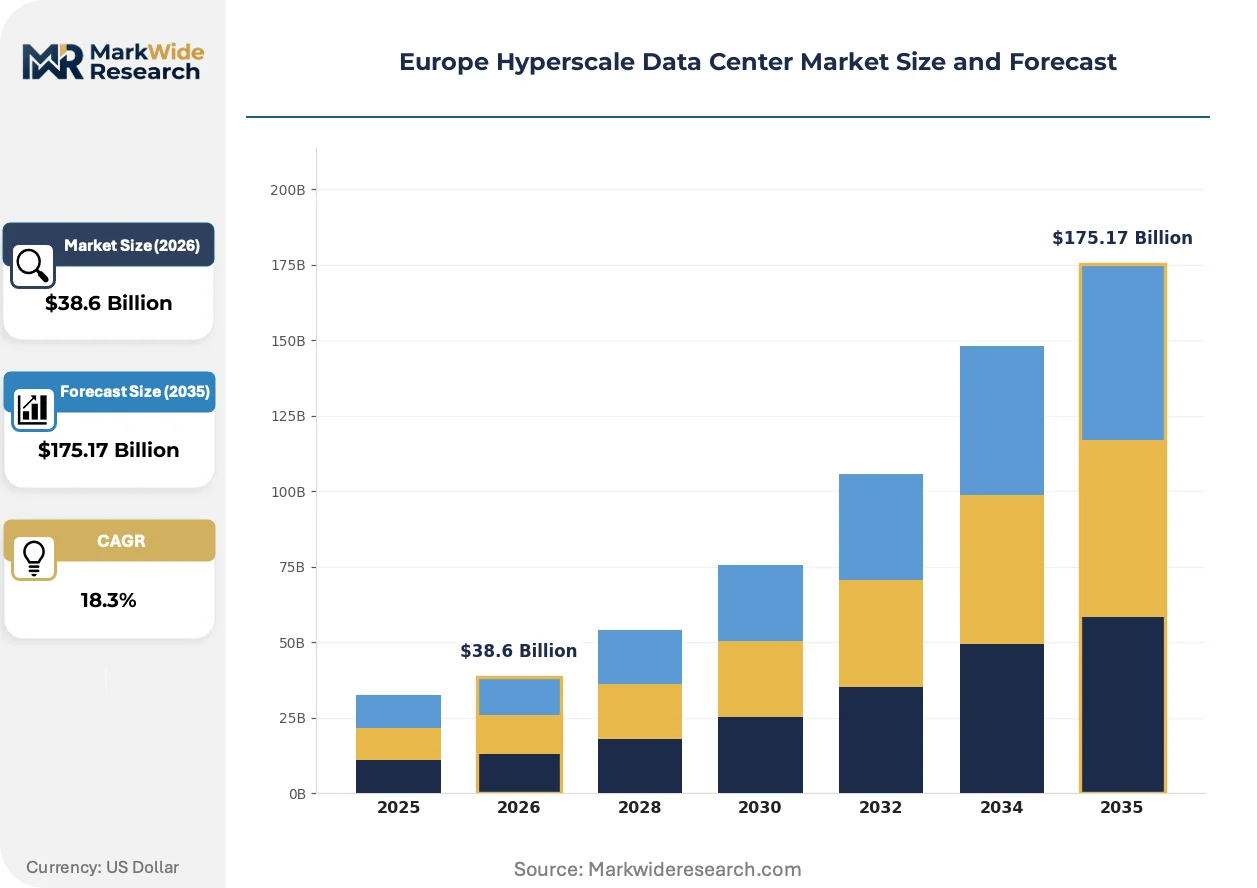Image resolution: width=1257 pixels, height=888 pixels.
Task: Click the 2026 x-axis label
Action: [519, 807]
